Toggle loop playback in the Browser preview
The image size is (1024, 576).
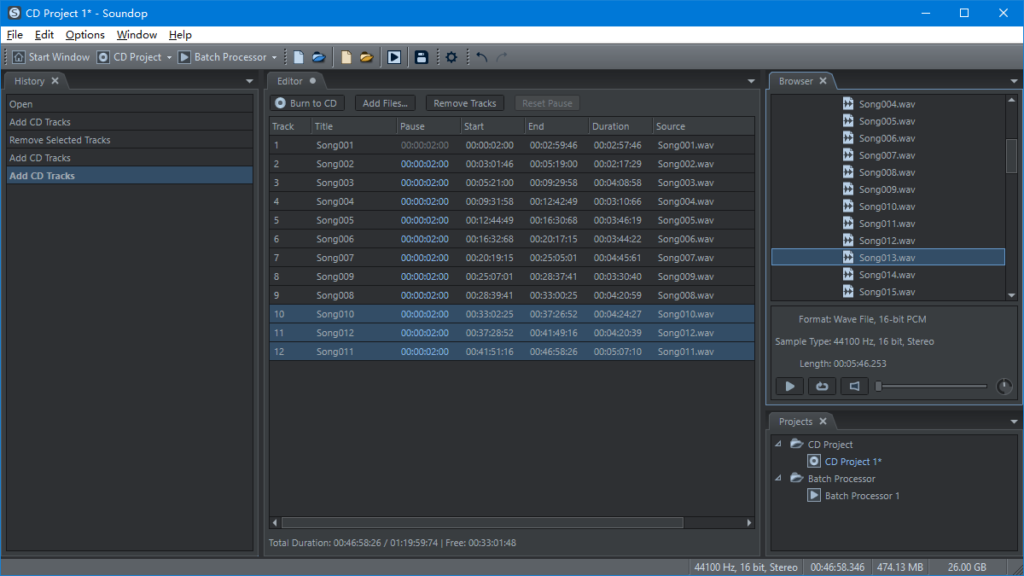coord(821,386)
